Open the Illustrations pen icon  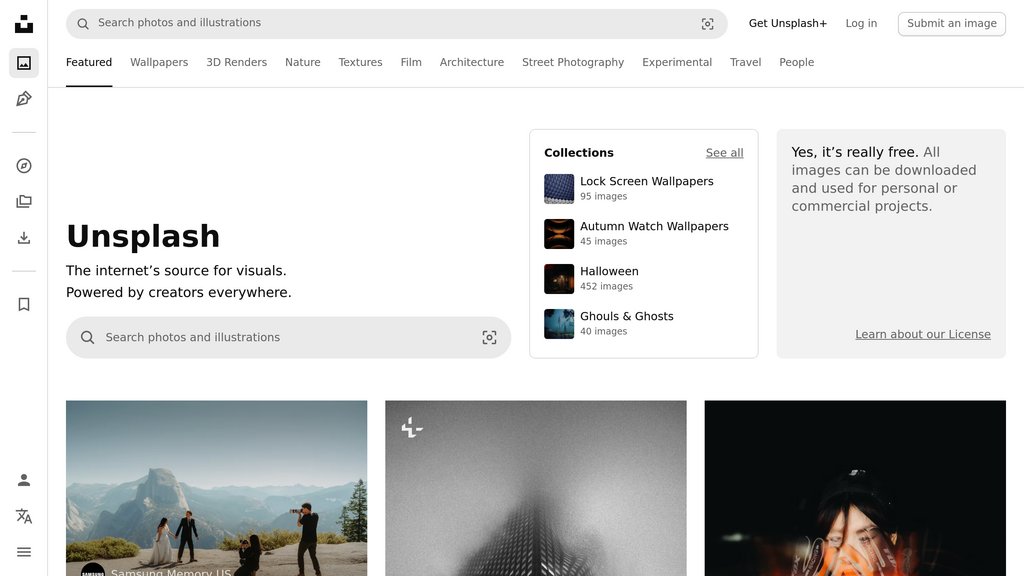[23, 98]
